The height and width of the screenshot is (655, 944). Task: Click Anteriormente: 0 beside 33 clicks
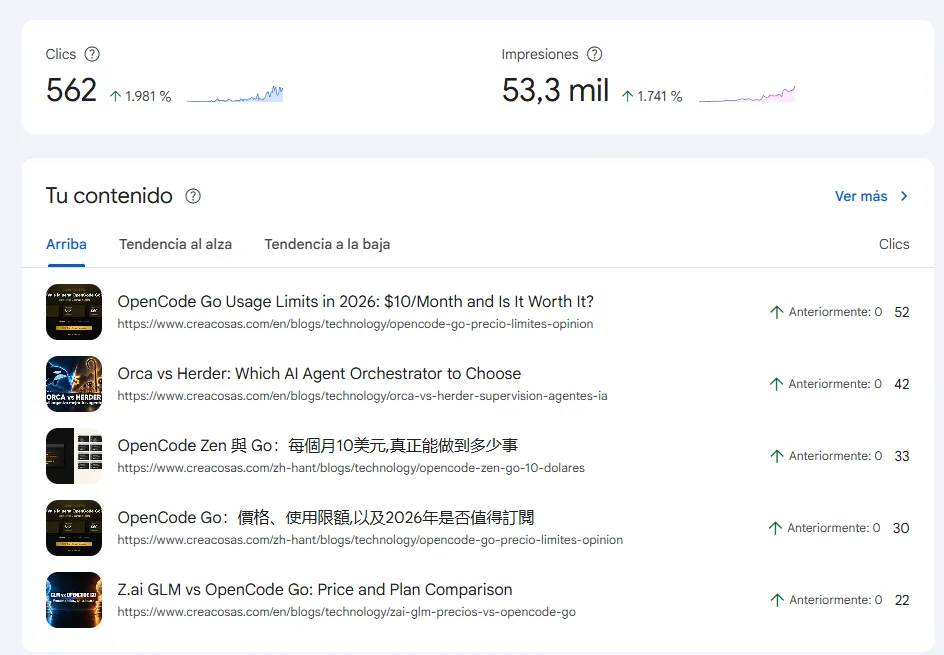point(835,456)
